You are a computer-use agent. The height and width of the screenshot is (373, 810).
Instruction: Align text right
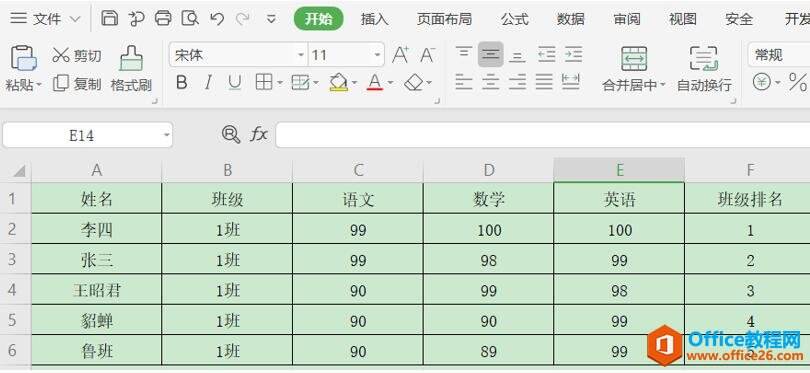click(517, 82)
